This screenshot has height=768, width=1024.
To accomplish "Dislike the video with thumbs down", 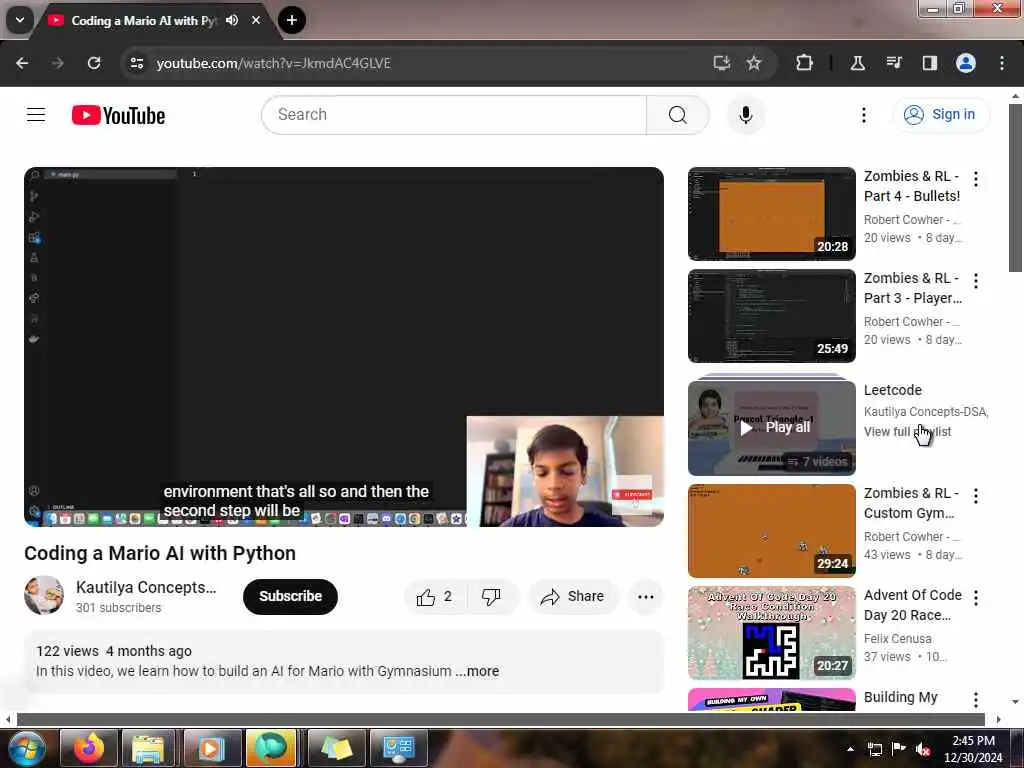I will (491, 596).
